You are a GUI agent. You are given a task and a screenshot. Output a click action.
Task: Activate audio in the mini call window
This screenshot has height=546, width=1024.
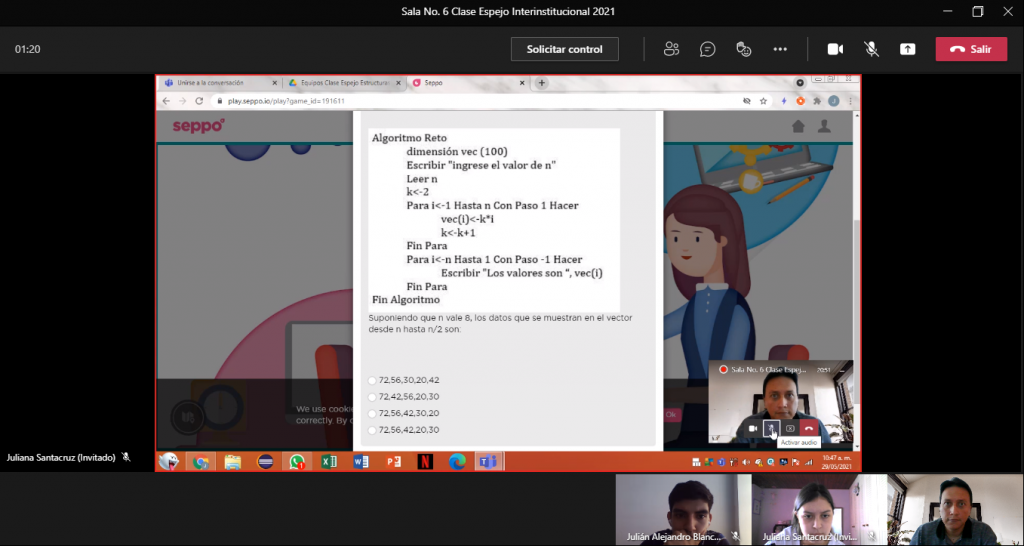[771, 428]
